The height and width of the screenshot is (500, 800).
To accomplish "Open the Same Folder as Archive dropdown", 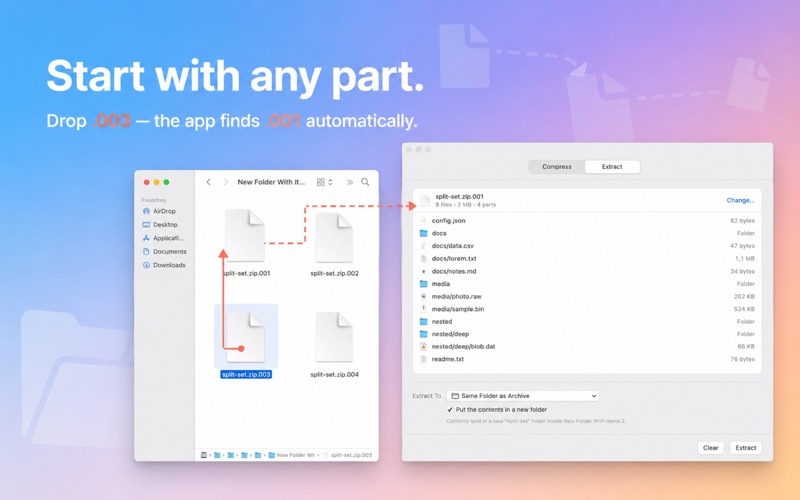I will click(x=523, y=396).
